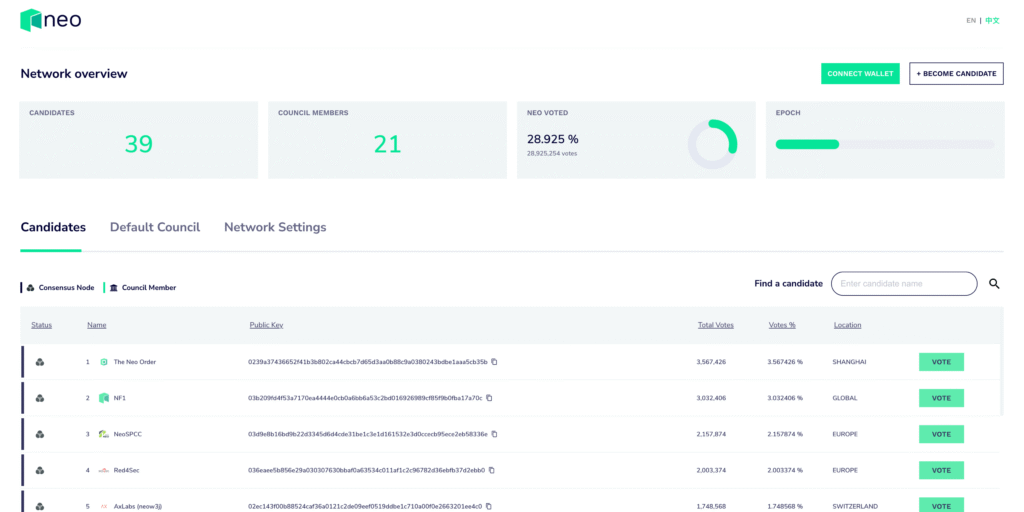Open the Network Settings tab

275,227
